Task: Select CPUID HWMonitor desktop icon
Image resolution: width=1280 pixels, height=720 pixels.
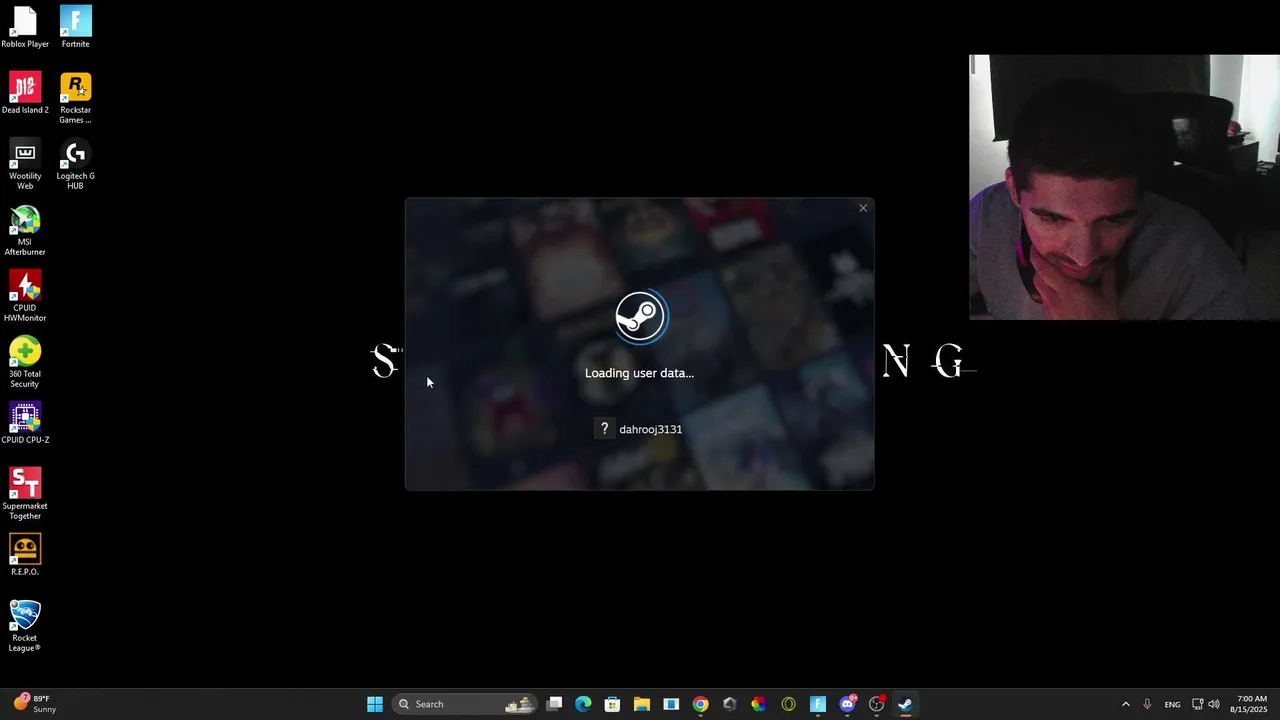Action: (x=25, y=296)
